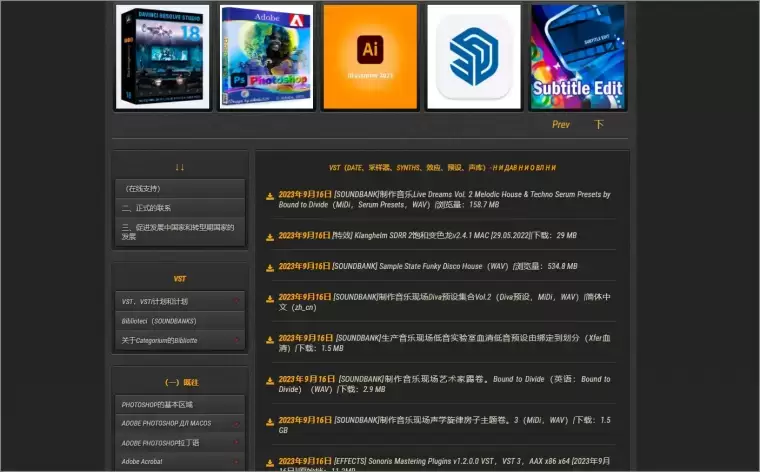The height and width of the screenshot is (472, 760).
Task: Open the DaVinci Resolve Studio 18 thumbnail
Action: click(163, 57)
